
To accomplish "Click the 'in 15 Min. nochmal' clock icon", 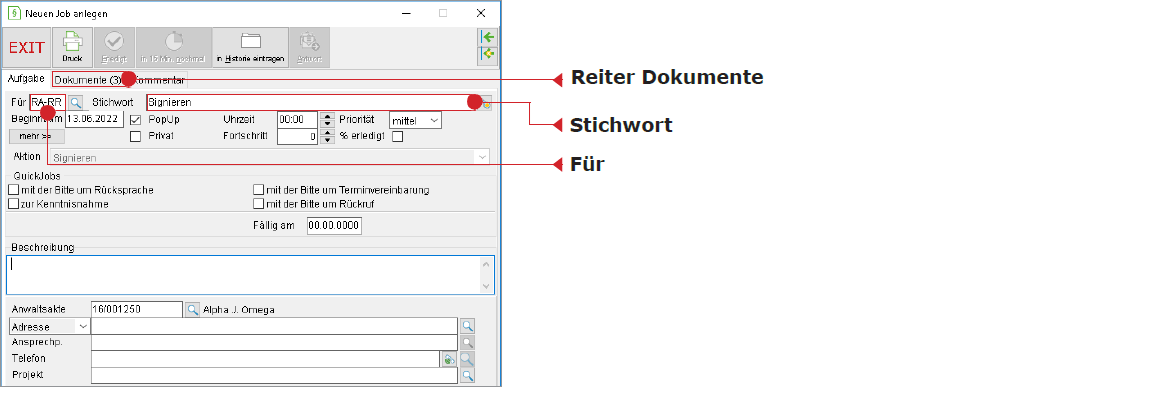I will 173,48.
